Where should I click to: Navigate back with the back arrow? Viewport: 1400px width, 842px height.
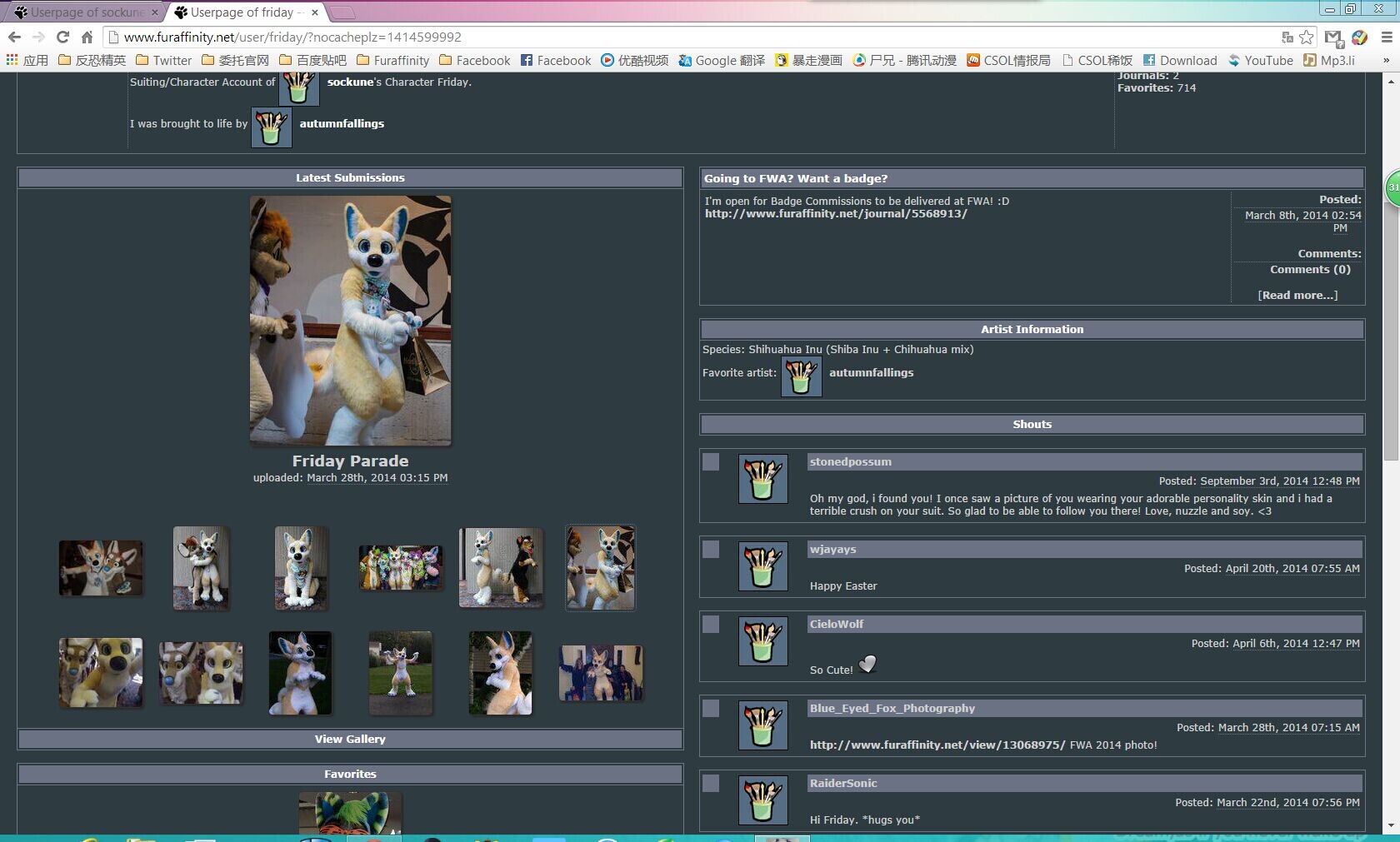click(x=14, y=37)
